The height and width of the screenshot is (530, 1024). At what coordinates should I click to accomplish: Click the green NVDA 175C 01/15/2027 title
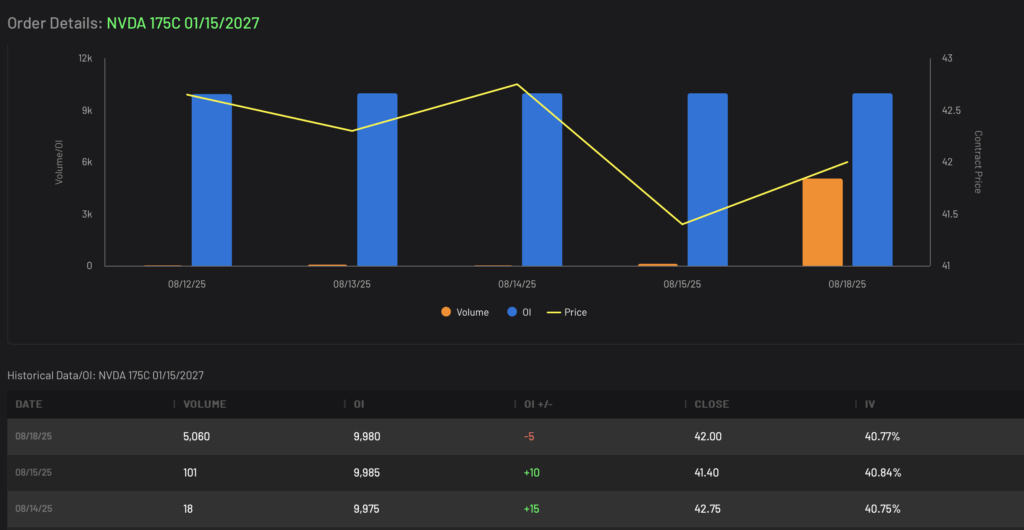(x=183, y=23)
